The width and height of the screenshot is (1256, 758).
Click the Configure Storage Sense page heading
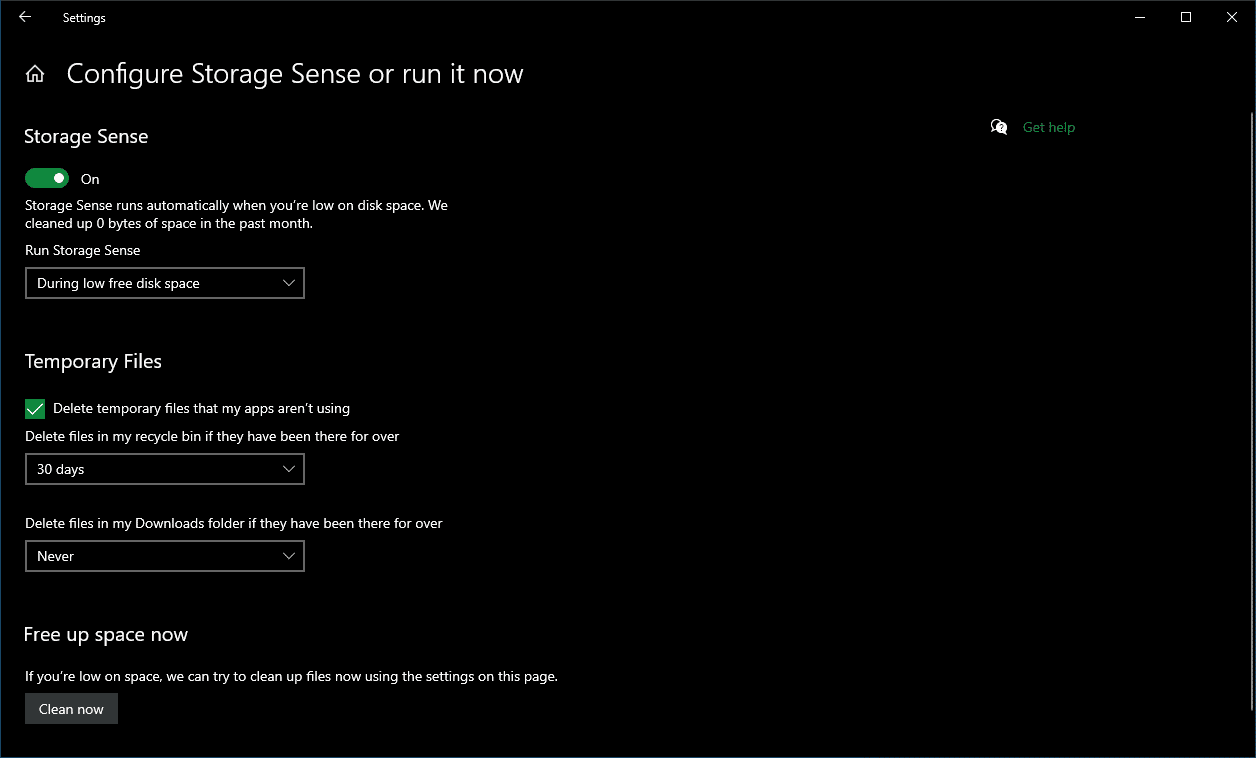[295, 73]
